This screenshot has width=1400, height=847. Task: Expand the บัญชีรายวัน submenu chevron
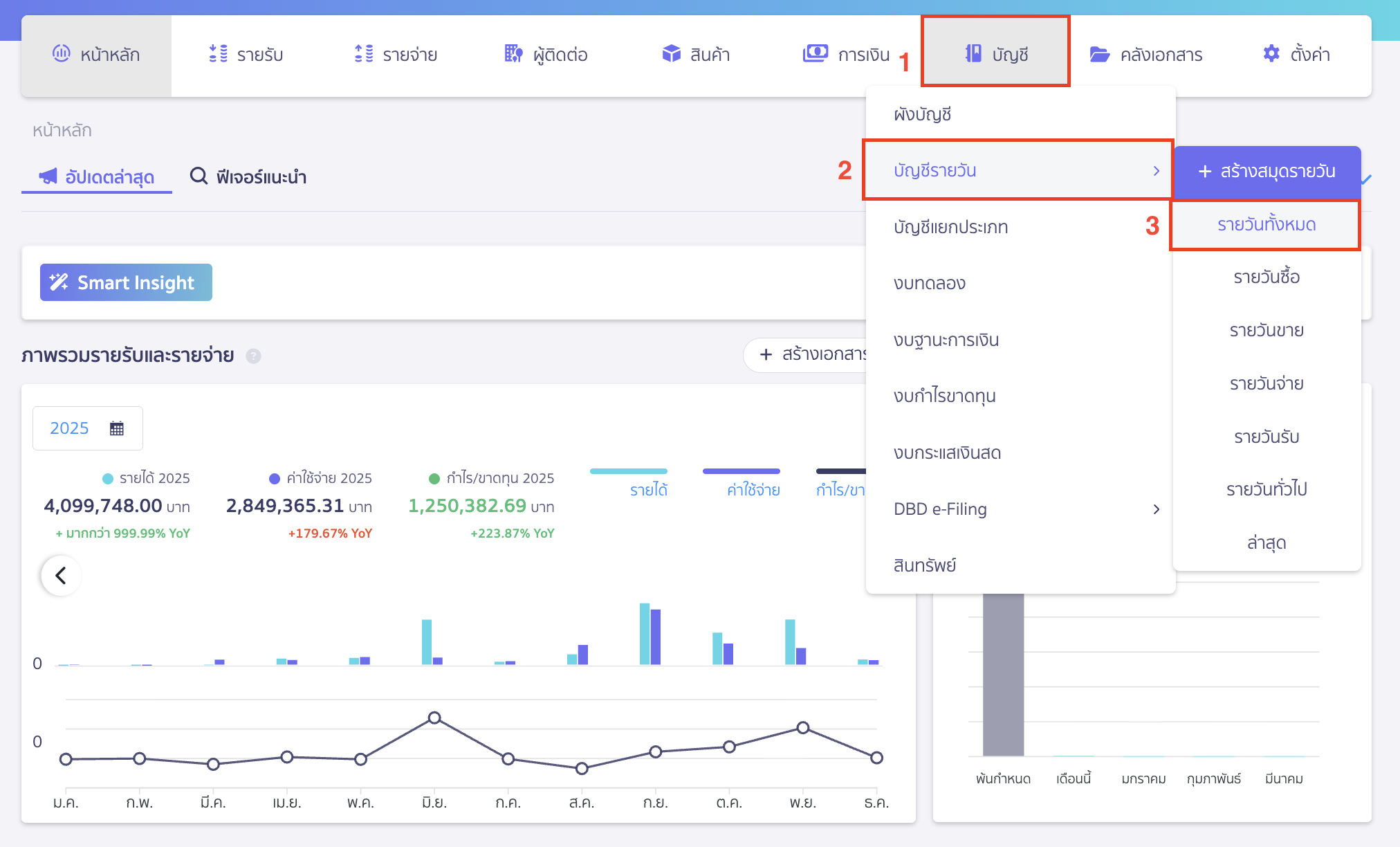[1156, 171]
